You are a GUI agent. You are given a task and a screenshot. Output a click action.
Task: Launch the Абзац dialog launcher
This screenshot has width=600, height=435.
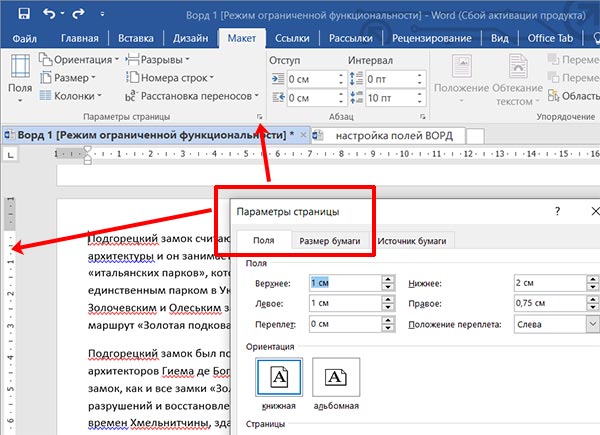pos(422,117)
